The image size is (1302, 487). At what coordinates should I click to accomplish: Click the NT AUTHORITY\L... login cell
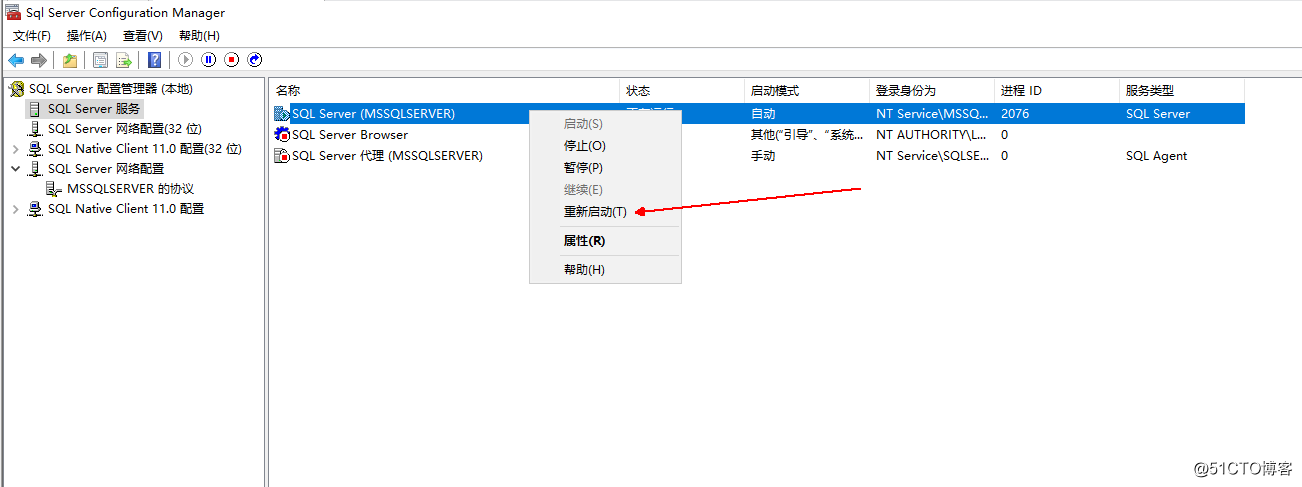[932, 135]
